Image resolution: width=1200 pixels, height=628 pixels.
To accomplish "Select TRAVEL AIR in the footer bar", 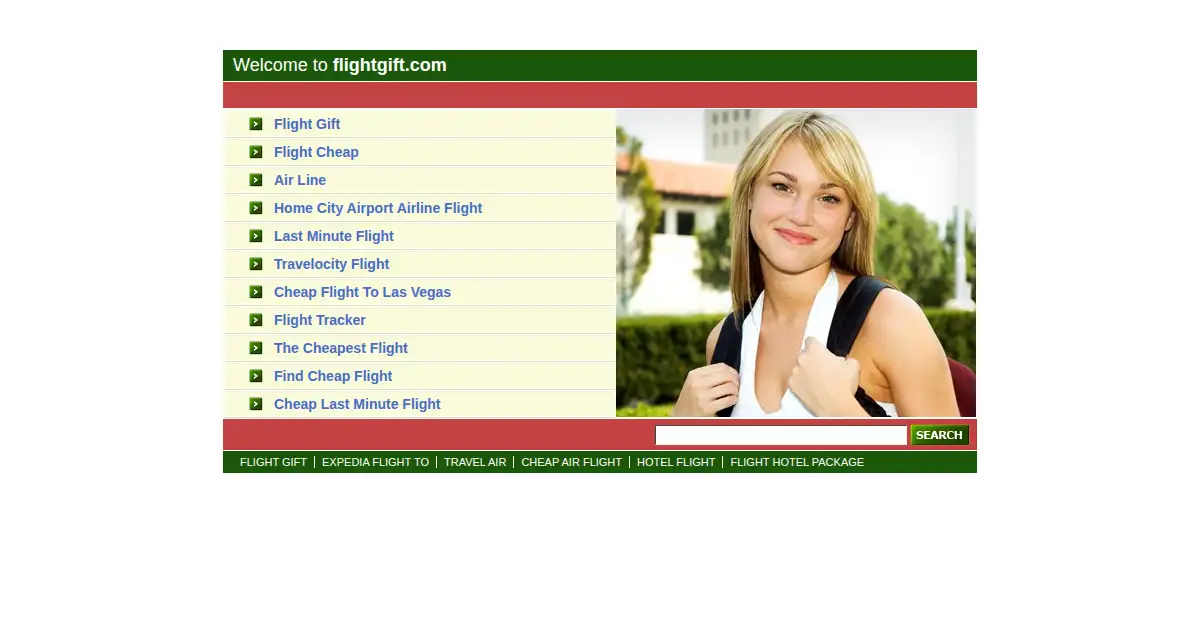I will pyautogui.click(x=475, y=462).
